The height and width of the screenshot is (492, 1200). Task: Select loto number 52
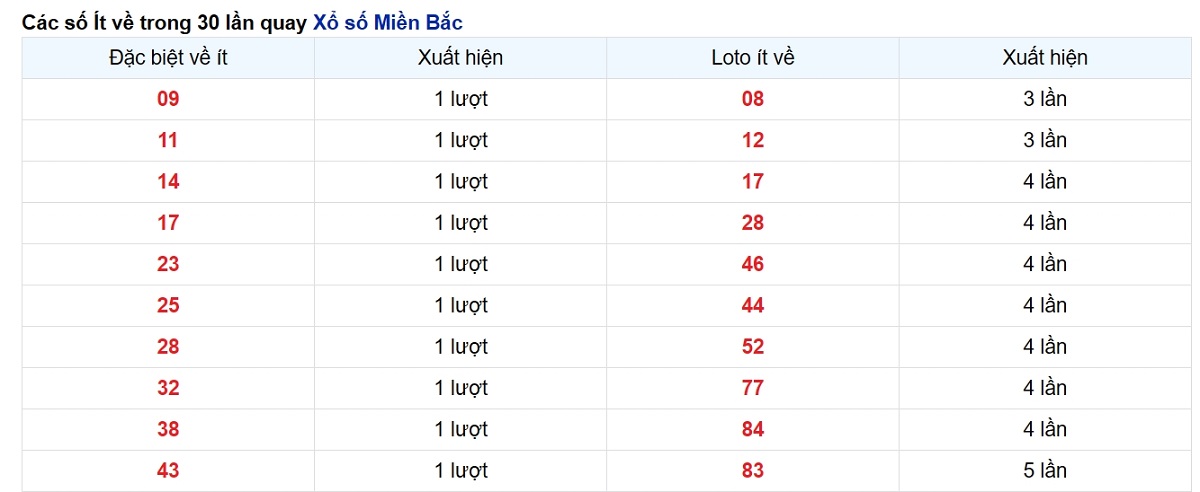coord(753,346)
